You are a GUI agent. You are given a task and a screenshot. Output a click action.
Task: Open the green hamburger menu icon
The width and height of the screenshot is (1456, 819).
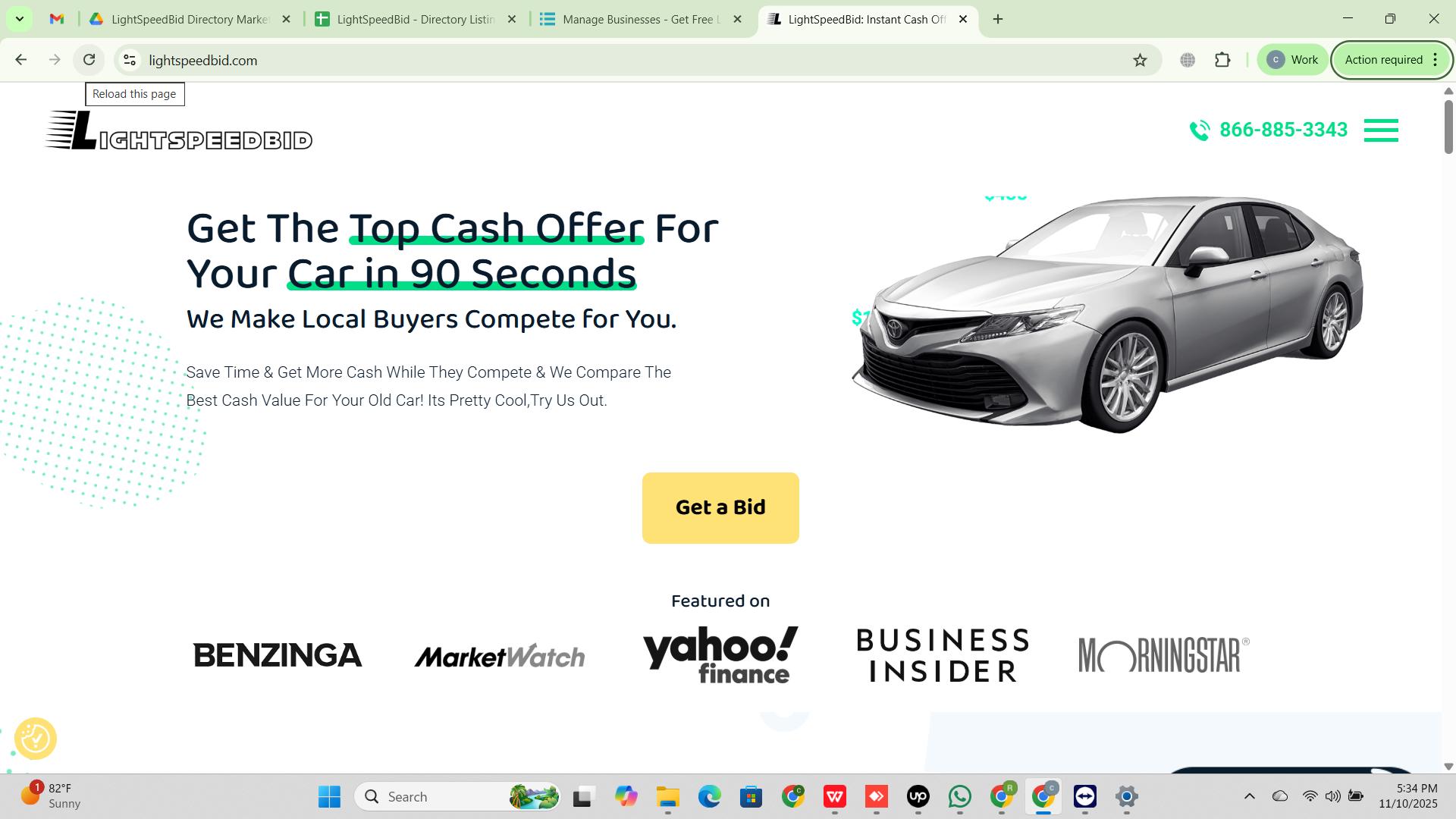(x=1381, y=130)
